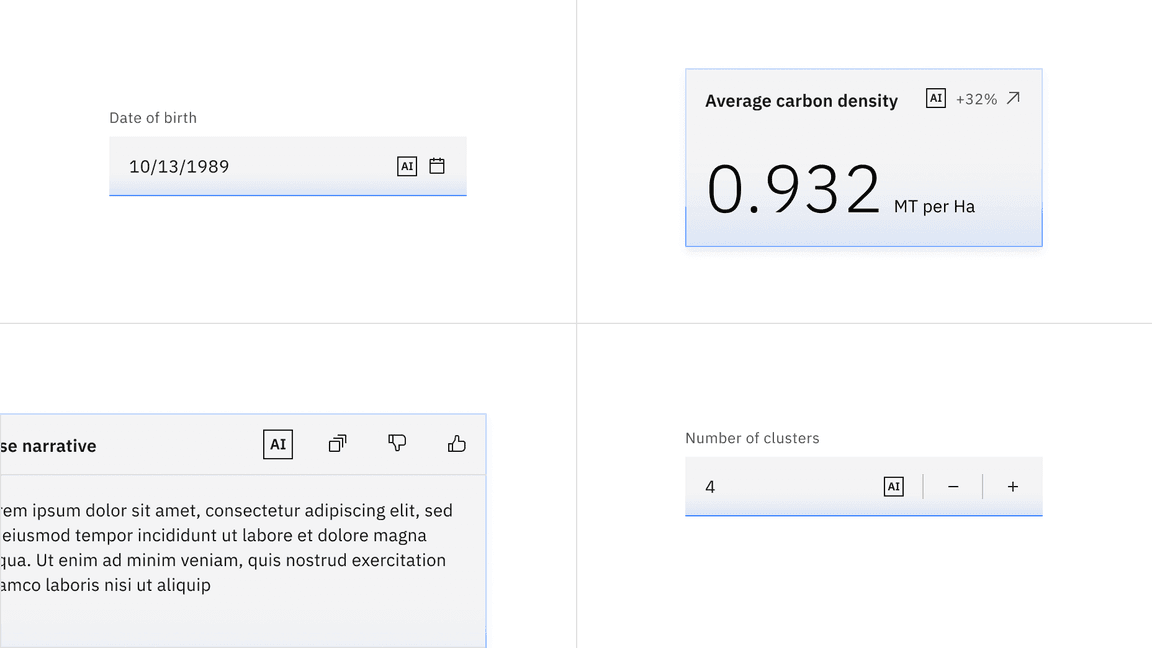Click the AI label in Number of clusters field
The width and height of the screenshot is (1152, 648).
pyautogui.click(x=893, y=486)
